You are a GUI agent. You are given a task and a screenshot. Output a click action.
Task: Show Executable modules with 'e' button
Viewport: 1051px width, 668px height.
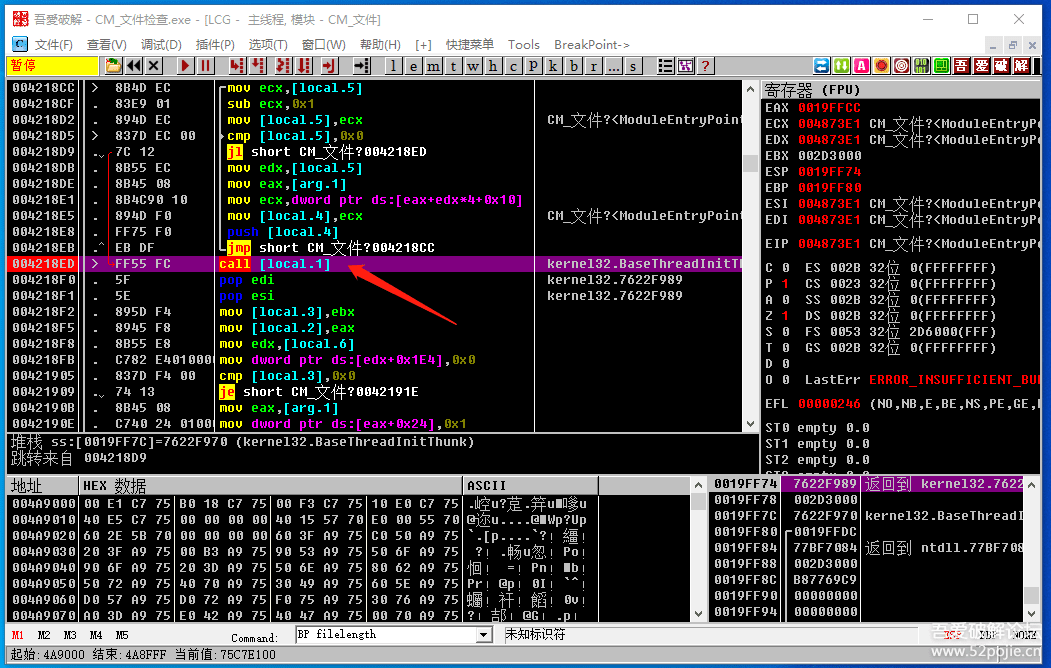click(x=414, y=66)
